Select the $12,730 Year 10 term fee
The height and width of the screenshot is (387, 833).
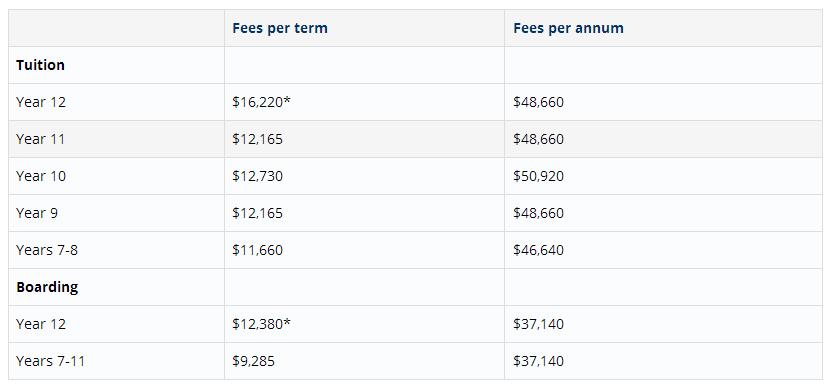coord(257,176)
